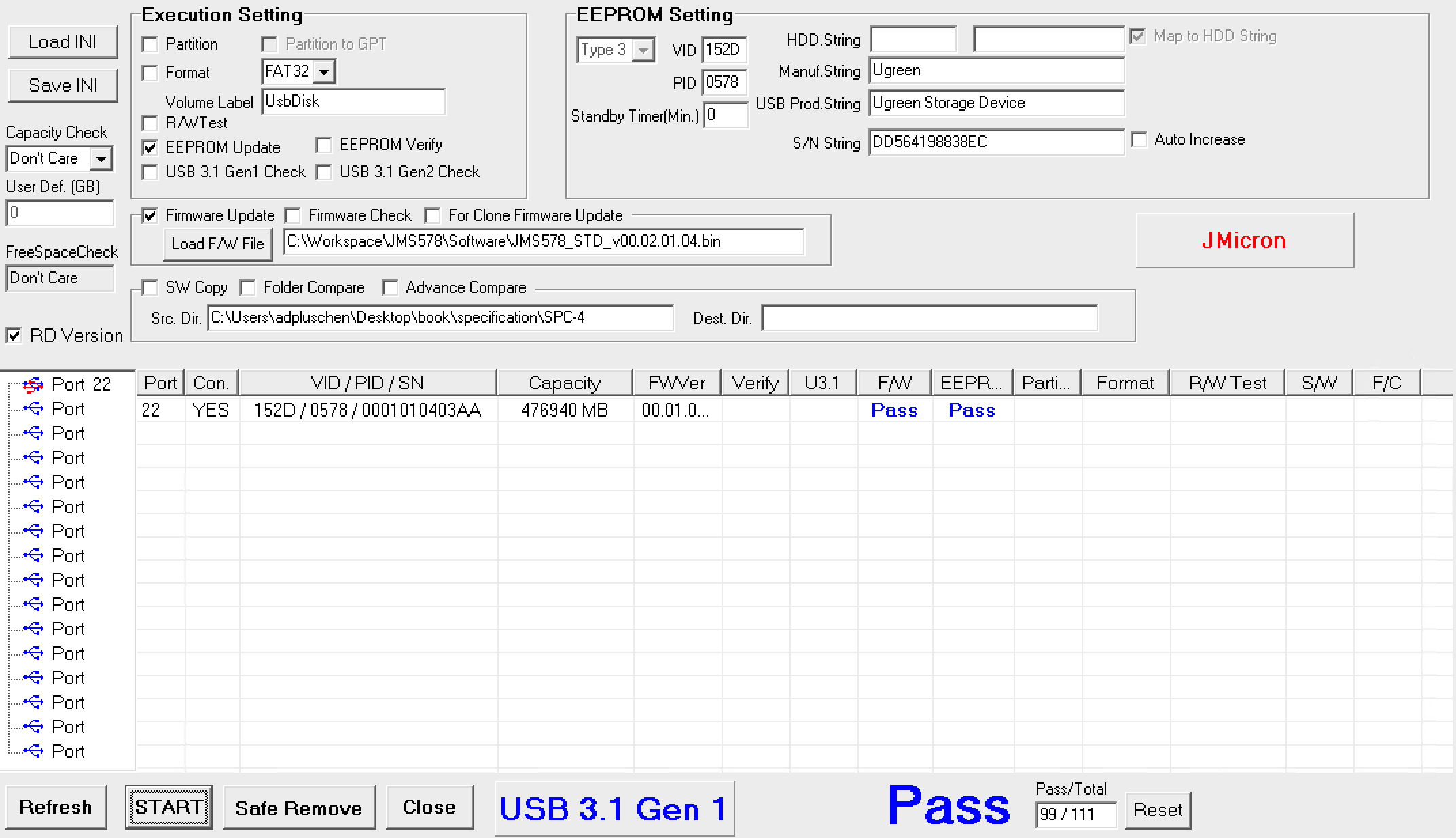Viewport: 1456px width, 838px height.
Task: Toggle the Firmware Update checkbox
Action: pos(150,216)
